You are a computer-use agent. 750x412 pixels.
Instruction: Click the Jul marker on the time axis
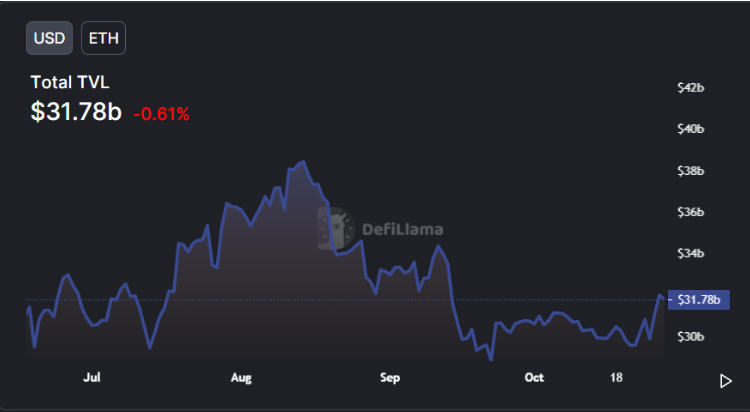(92, 378)
